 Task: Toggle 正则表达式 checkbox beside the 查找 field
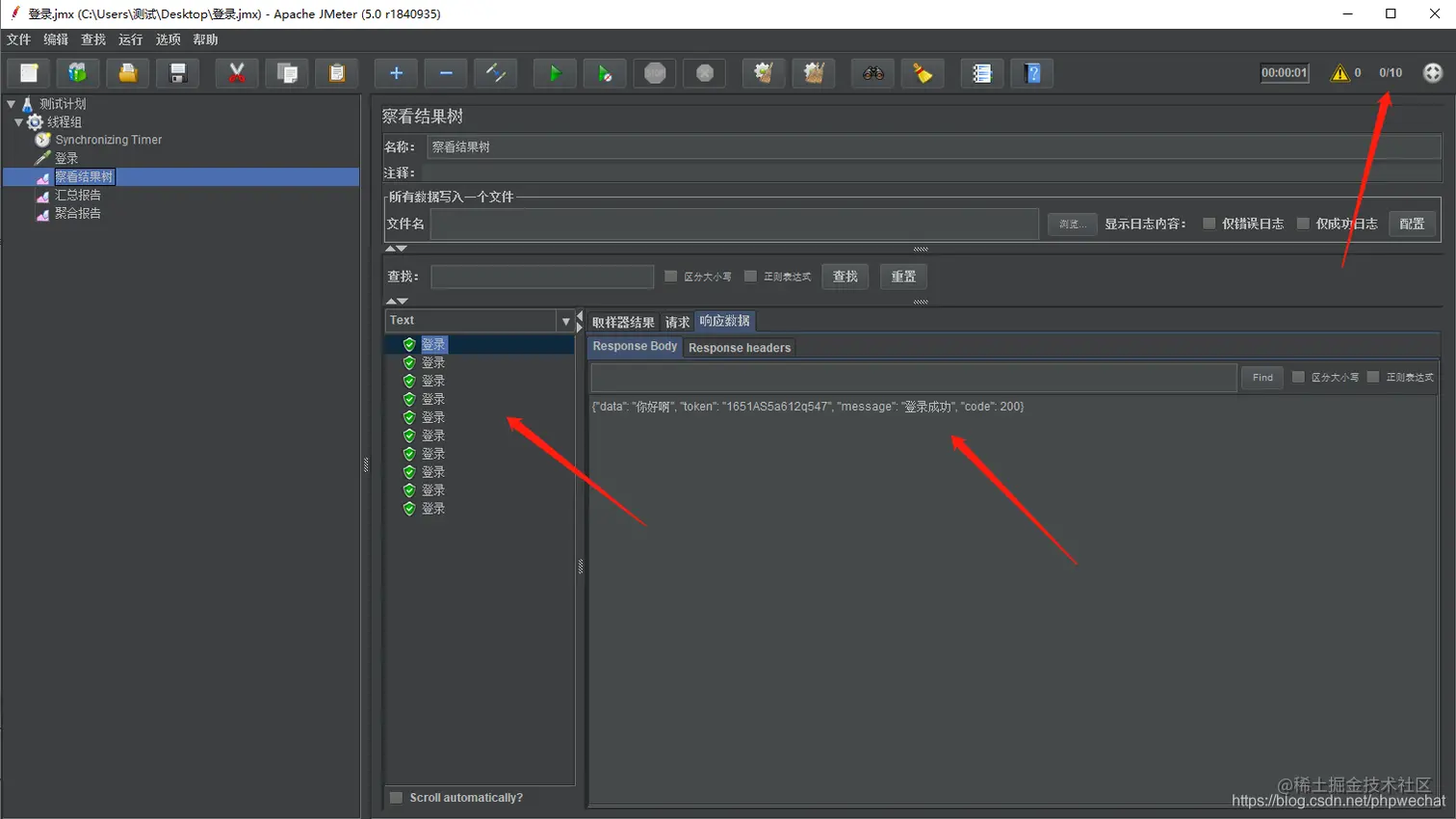click(x=750, y=277)
